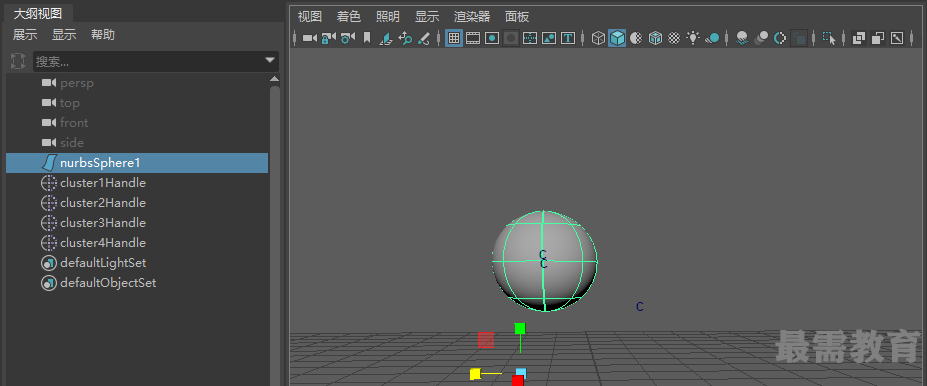Toggle the Safe Title icon

568,38
